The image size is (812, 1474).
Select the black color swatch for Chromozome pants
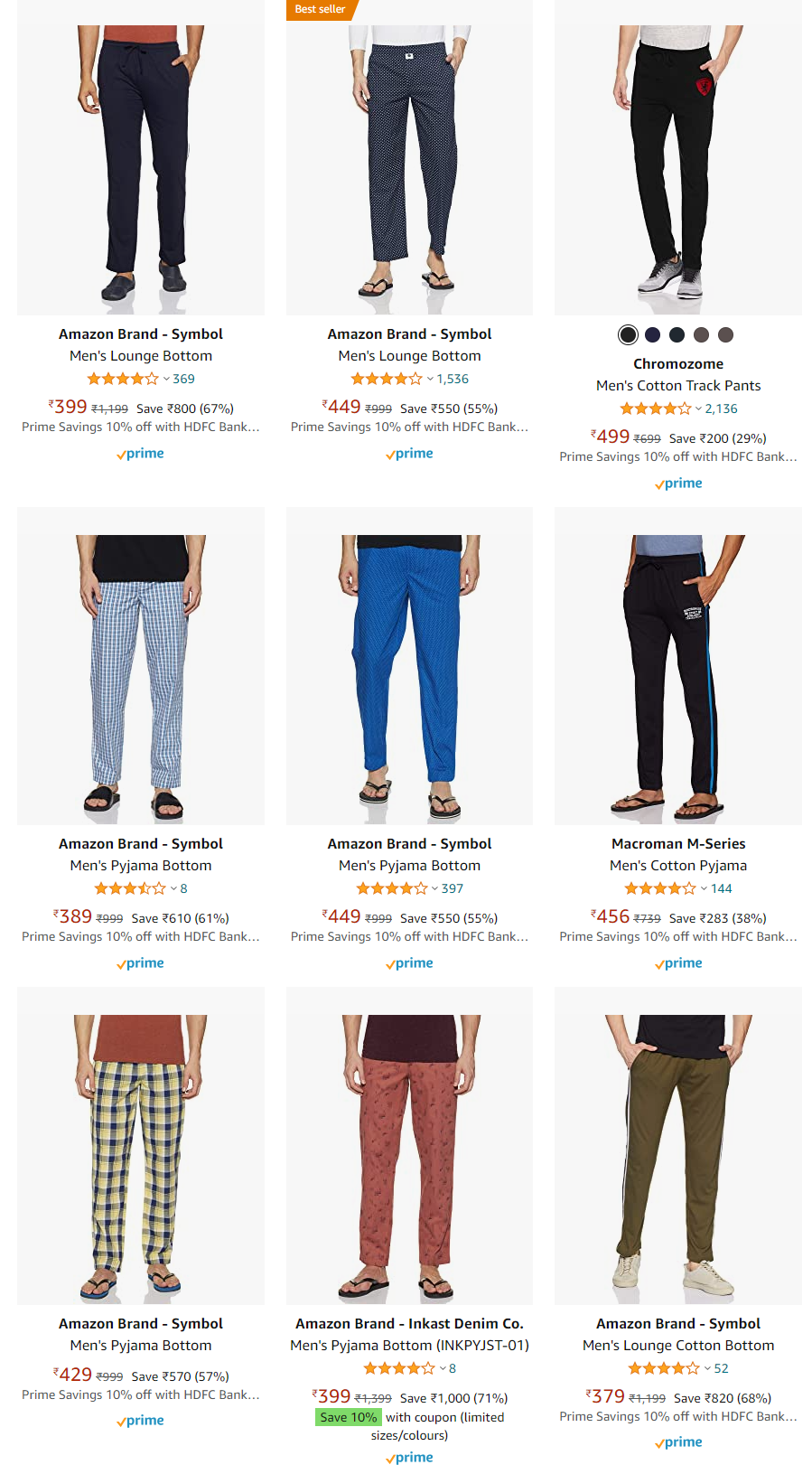628,335
